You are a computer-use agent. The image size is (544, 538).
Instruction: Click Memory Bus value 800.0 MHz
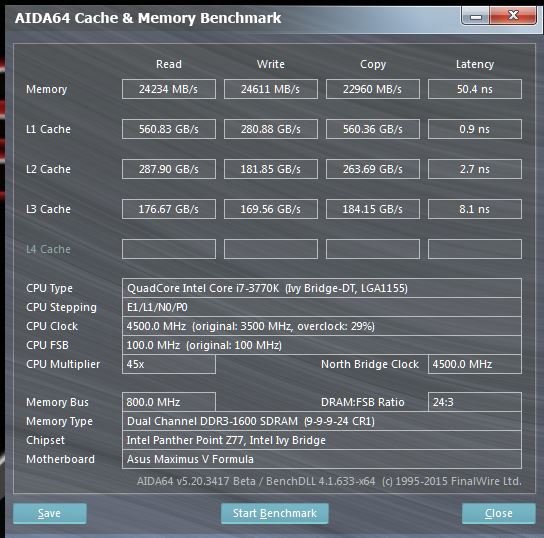169,402
